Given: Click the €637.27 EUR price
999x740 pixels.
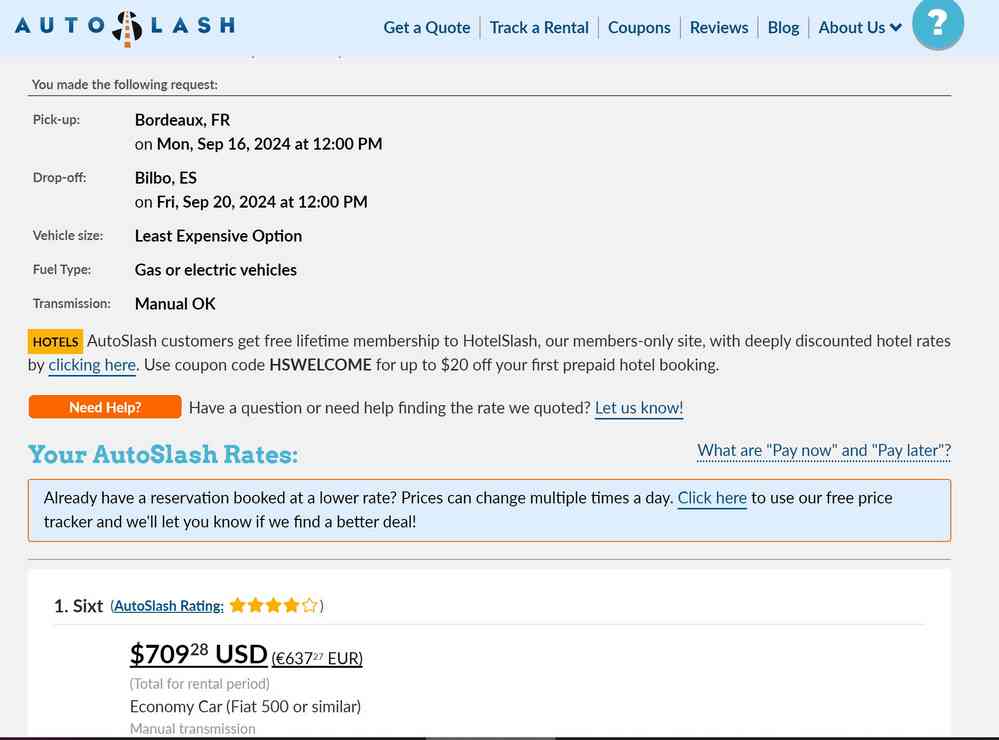Looking at the screenshot, I should pos(317,658).
